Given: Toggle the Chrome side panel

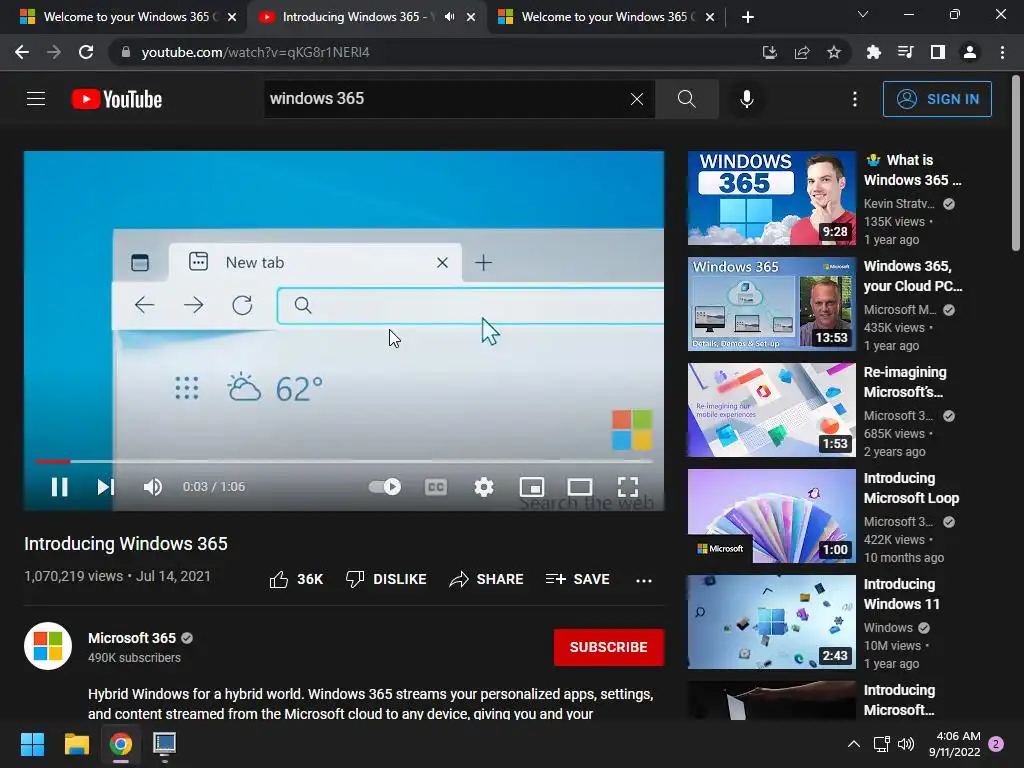Looking at the screenshot, I should click(x=938, y=52).
